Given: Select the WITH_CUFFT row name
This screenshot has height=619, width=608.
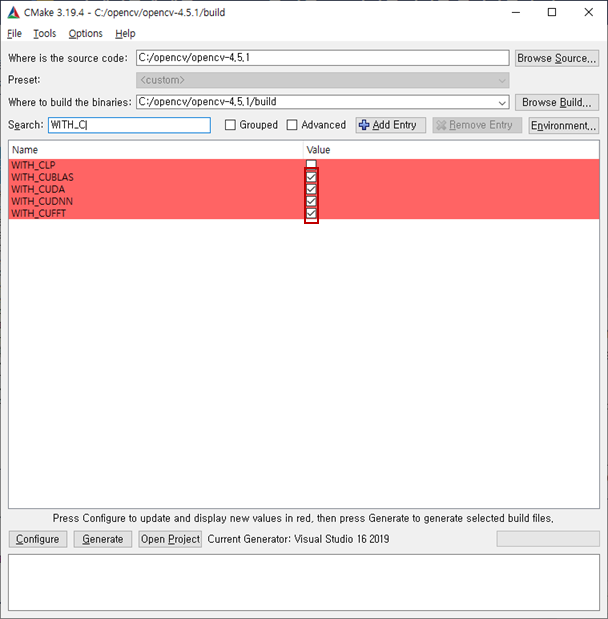Looking at the screenshot, I should [x=39, y=214].
